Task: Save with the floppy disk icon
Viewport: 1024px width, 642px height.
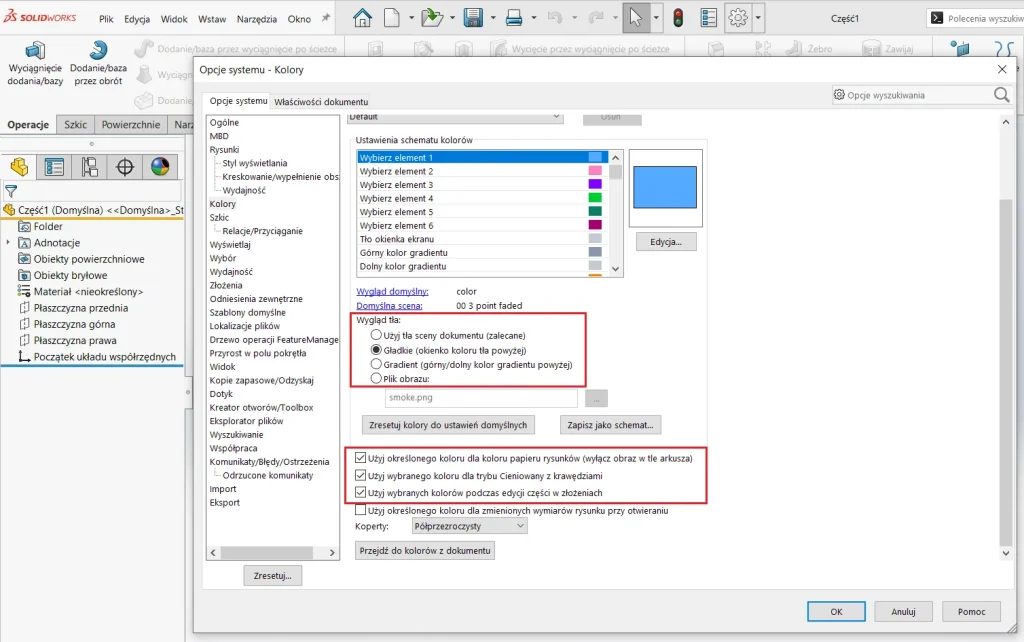Action: 473,18
